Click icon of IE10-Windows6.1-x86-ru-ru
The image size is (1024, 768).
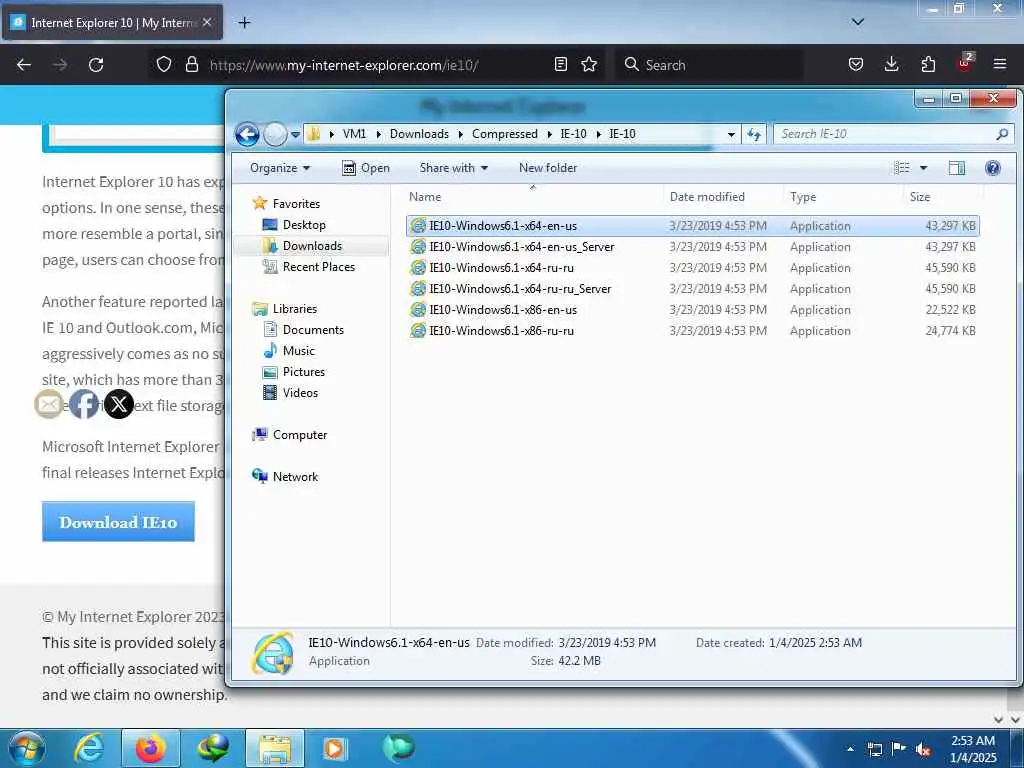pyautogui.click(x=418, y=330)
